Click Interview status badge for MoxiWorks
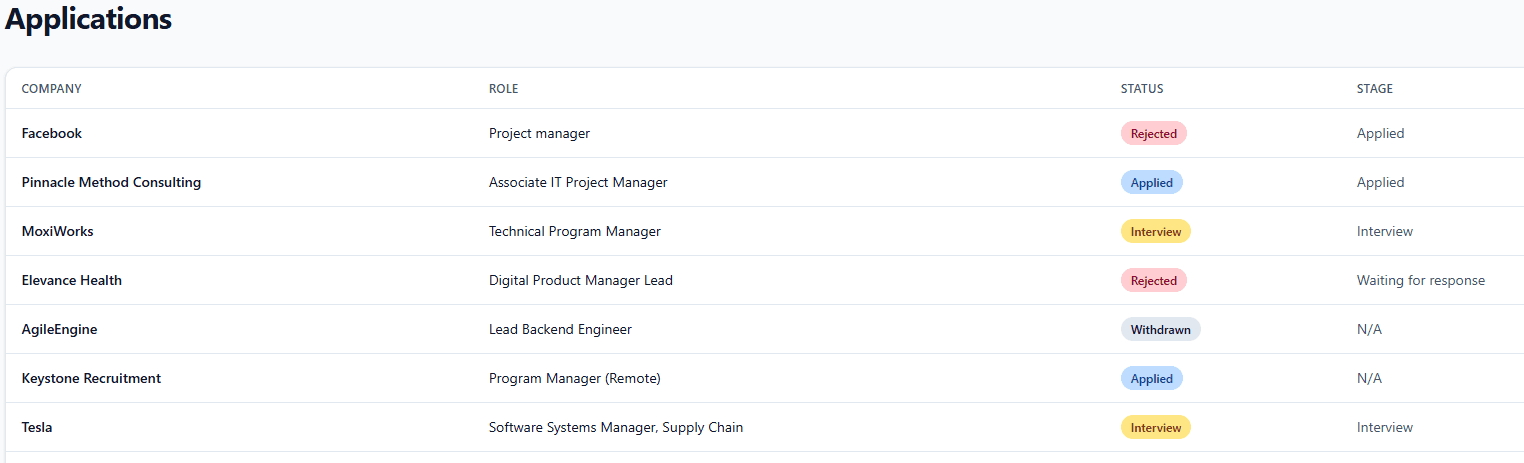This screenshot has height=463, width=1524. pyautogui.click(x=1156, y=231)
